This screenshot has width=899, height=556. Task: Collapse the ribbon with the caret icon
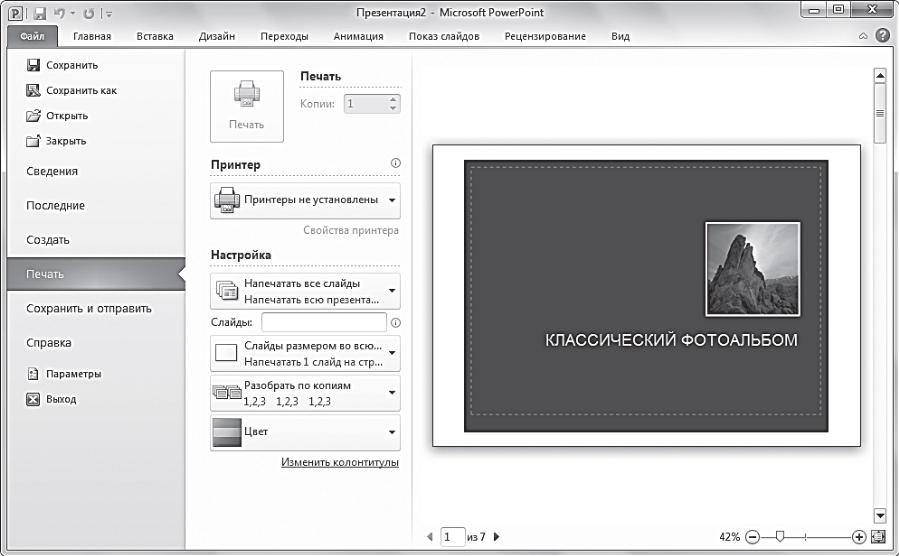click(x=863, y=36)
